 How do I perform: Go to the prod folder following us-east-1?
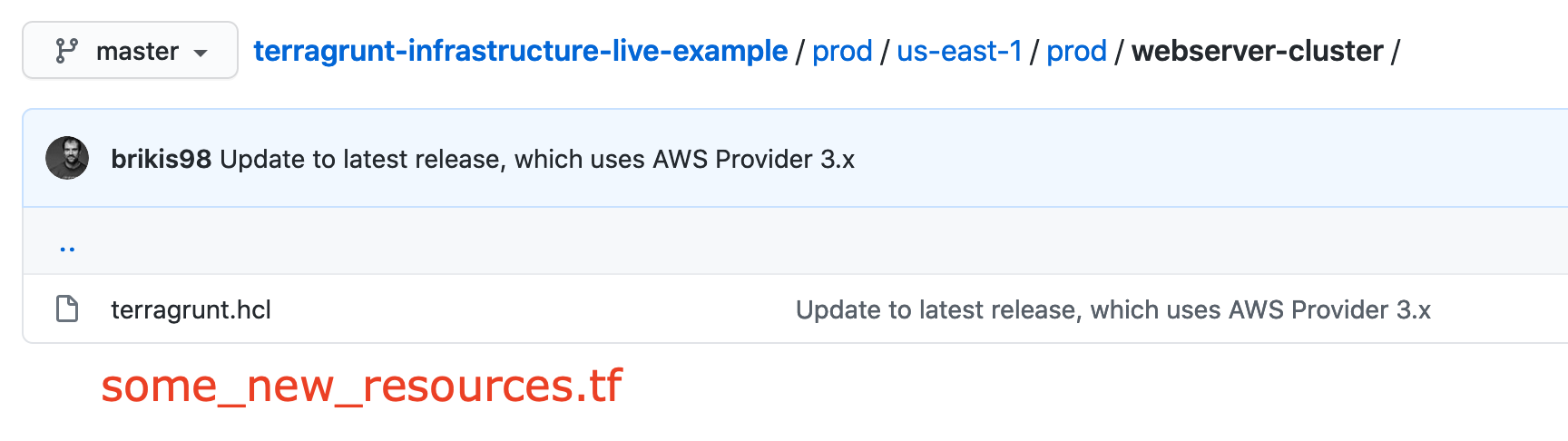click(1076, 51)
